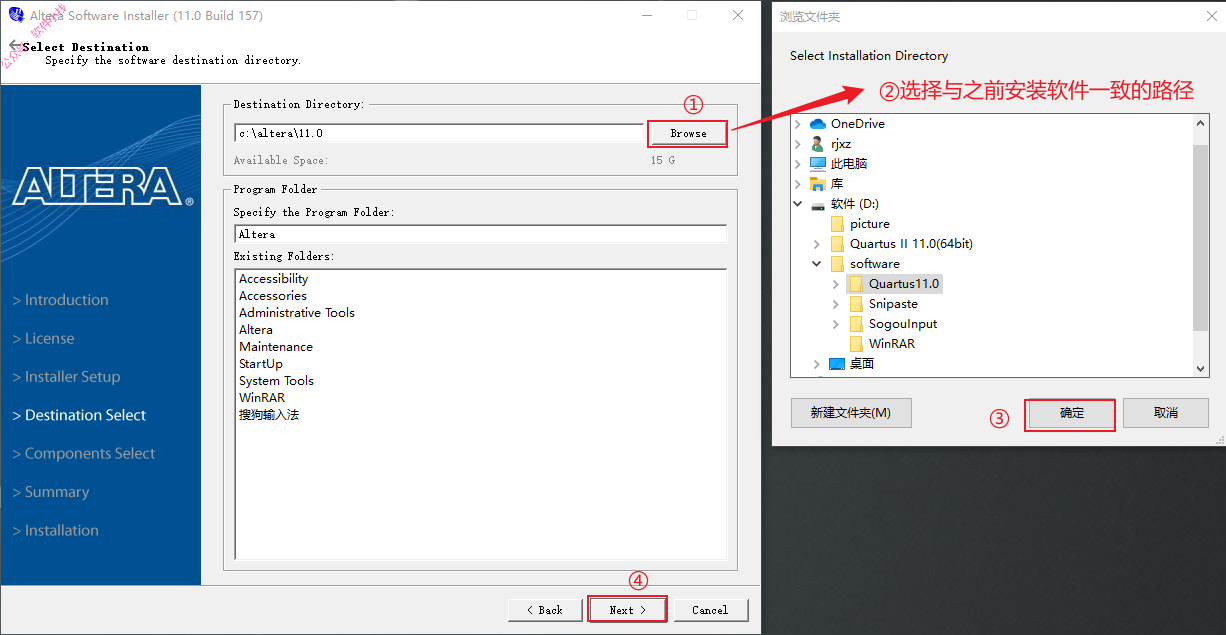Screen dimensions: 1226x635
Task: Click the Summary step in sidebar
Action: 51,492
